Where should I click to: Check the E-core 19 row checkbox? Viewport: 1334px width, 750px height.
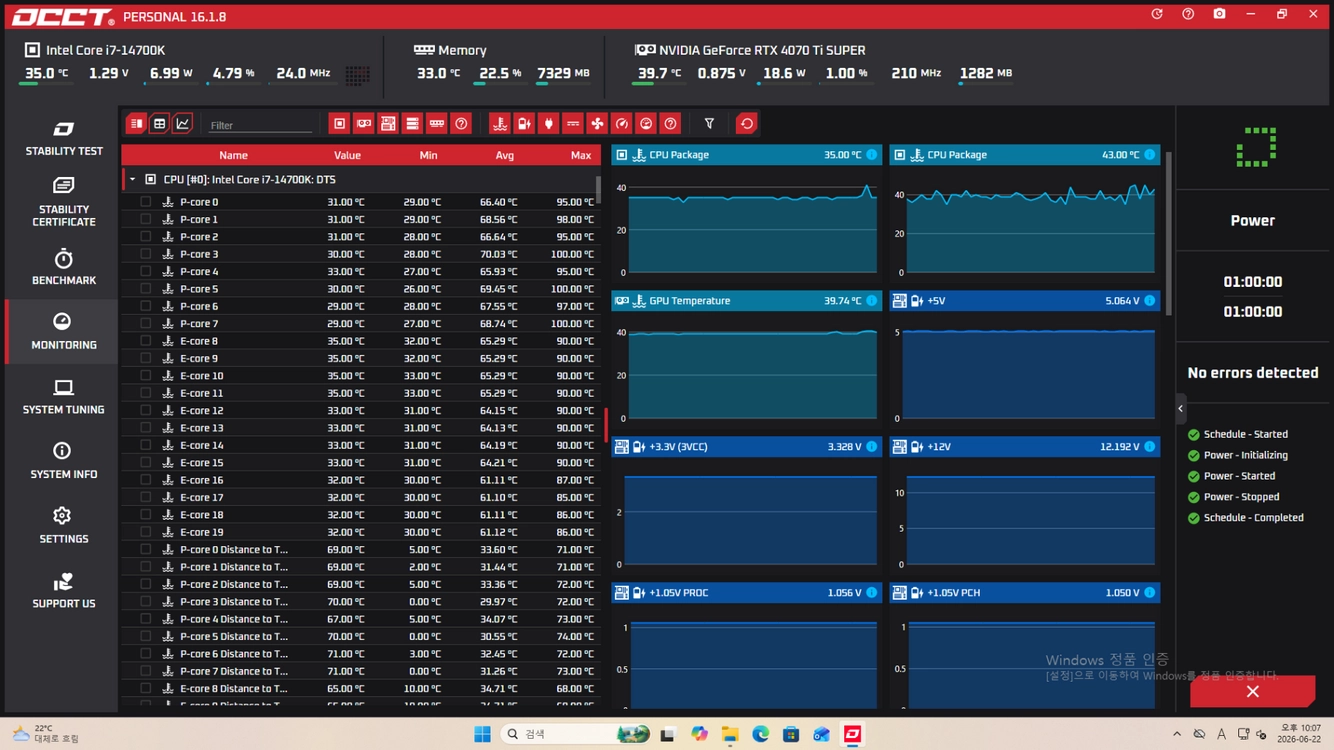tap(146, 532)
